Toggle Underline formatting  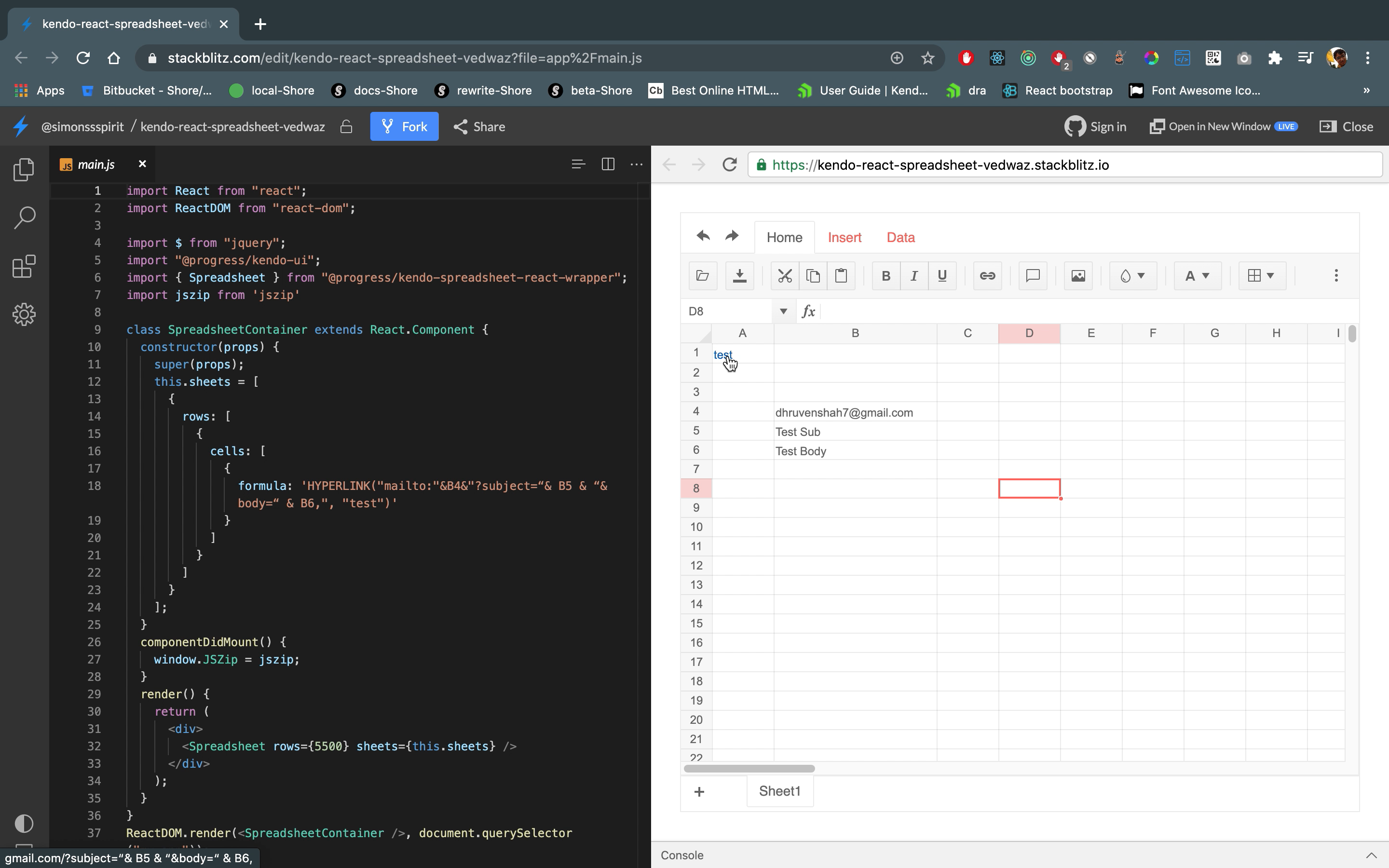click(x=942, y=275)
